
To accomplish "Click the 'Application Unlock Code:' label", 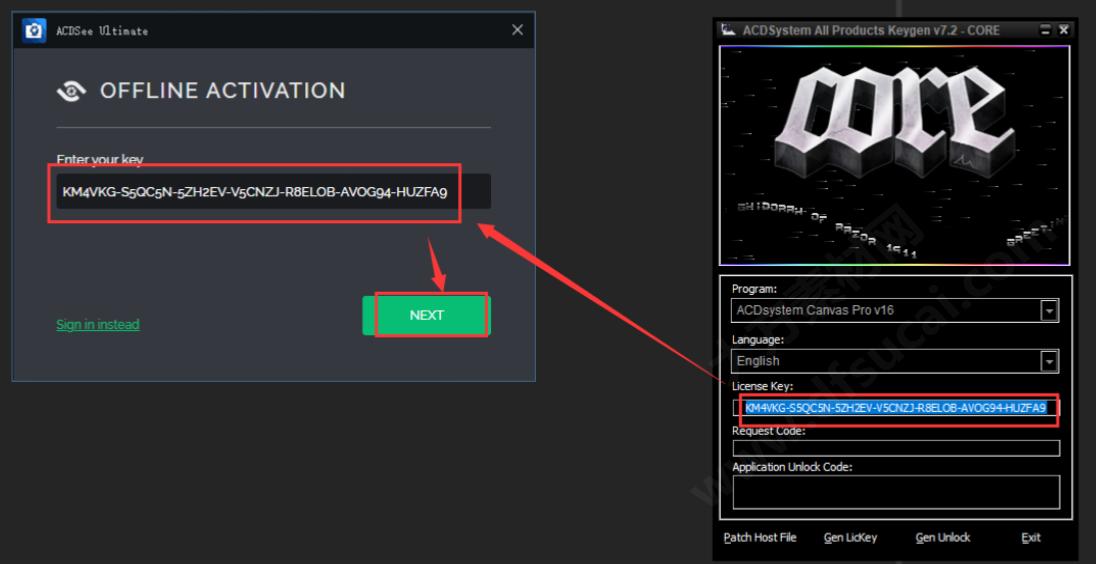I will (x=793, y=467).
